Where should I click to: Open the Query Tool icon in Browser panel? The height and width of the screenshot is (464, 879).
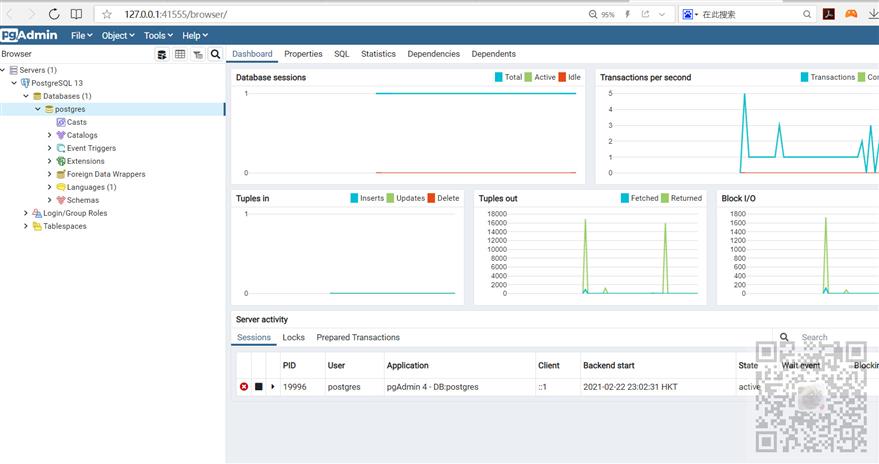point(162,54)
